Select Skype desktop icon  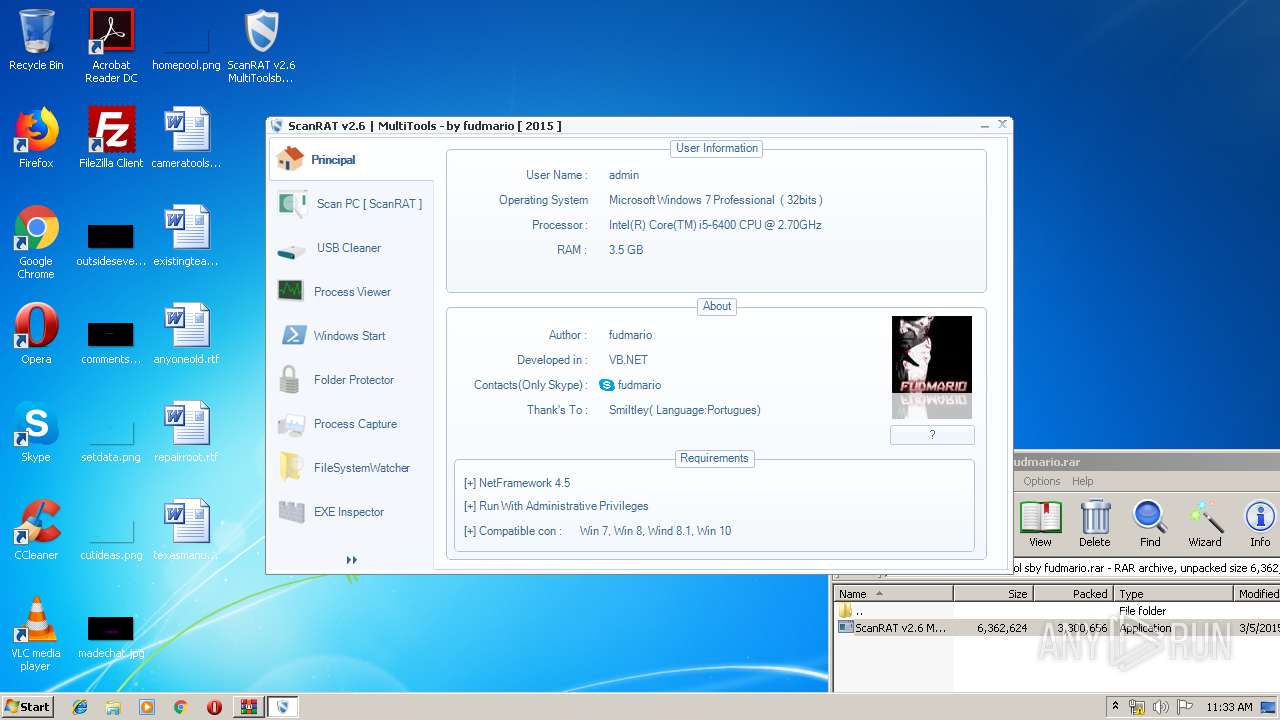36,431
